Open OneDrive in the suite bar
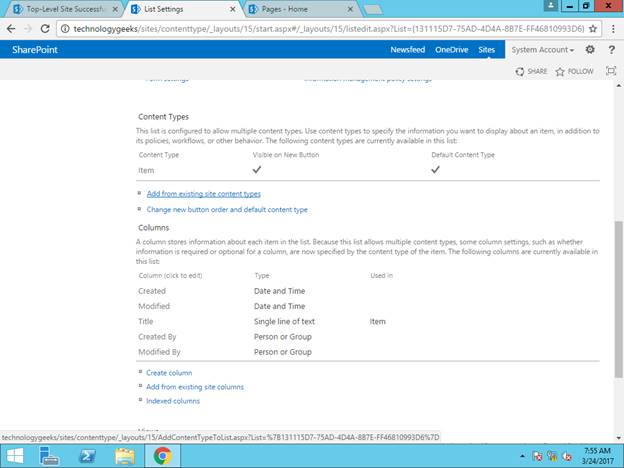 [x=451, y=50]
